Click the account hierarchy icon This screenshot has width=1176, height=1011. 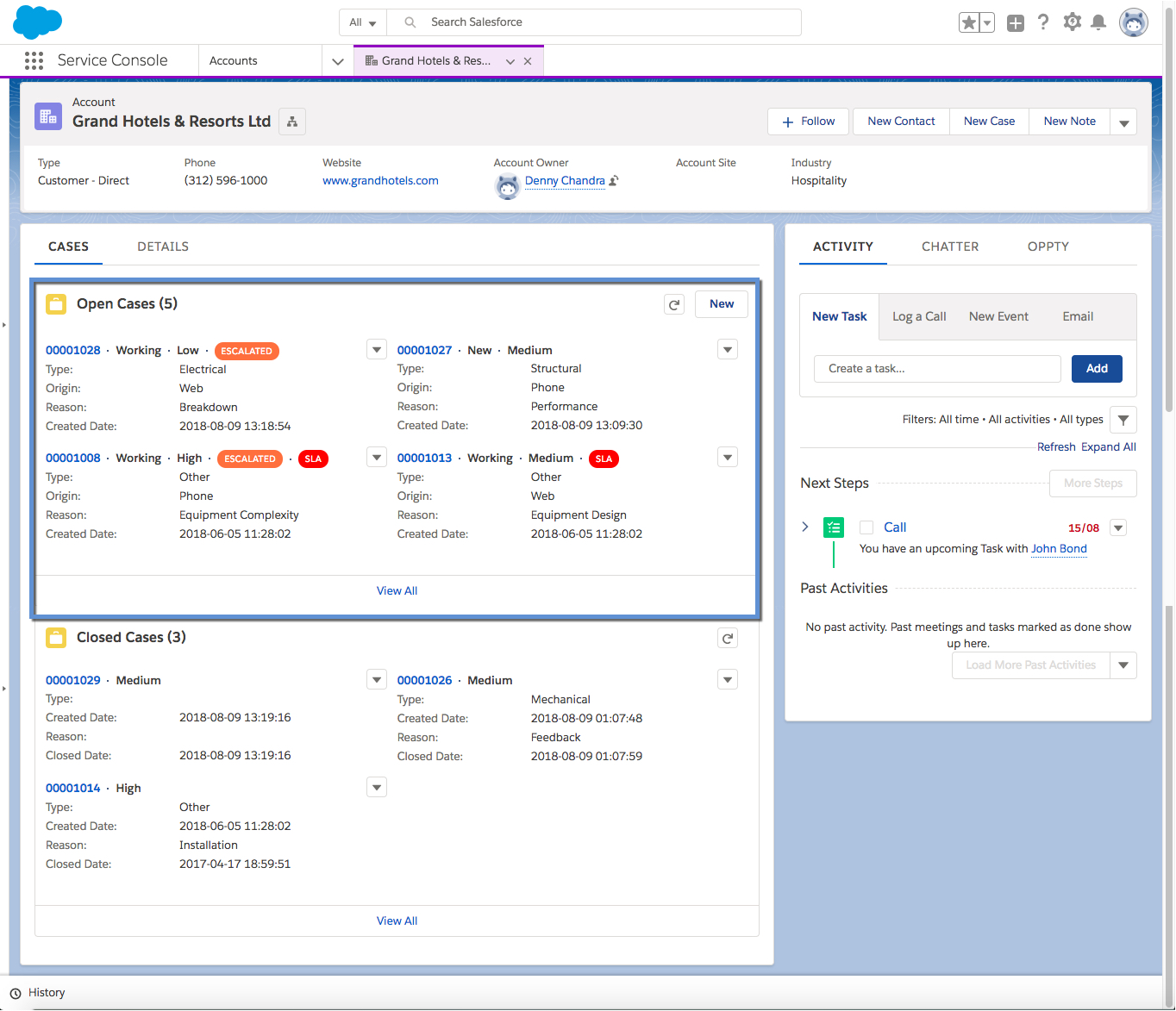pos(292,122)
